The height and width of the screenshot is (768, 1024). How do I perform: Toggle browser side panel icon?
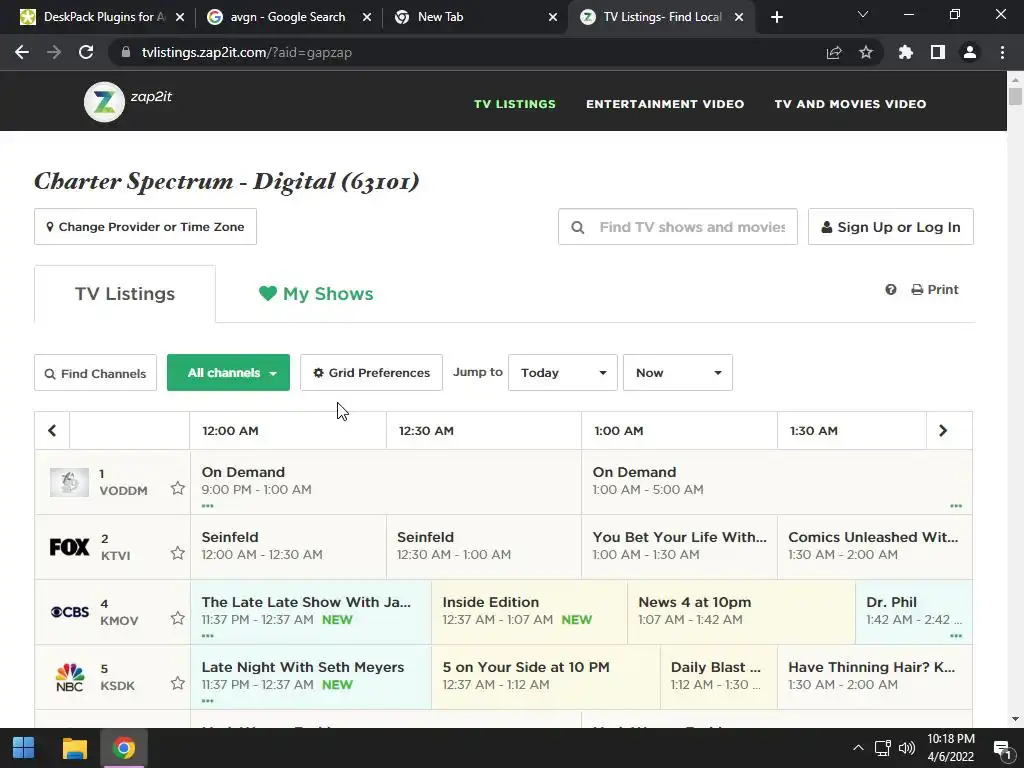coord(938,52)
